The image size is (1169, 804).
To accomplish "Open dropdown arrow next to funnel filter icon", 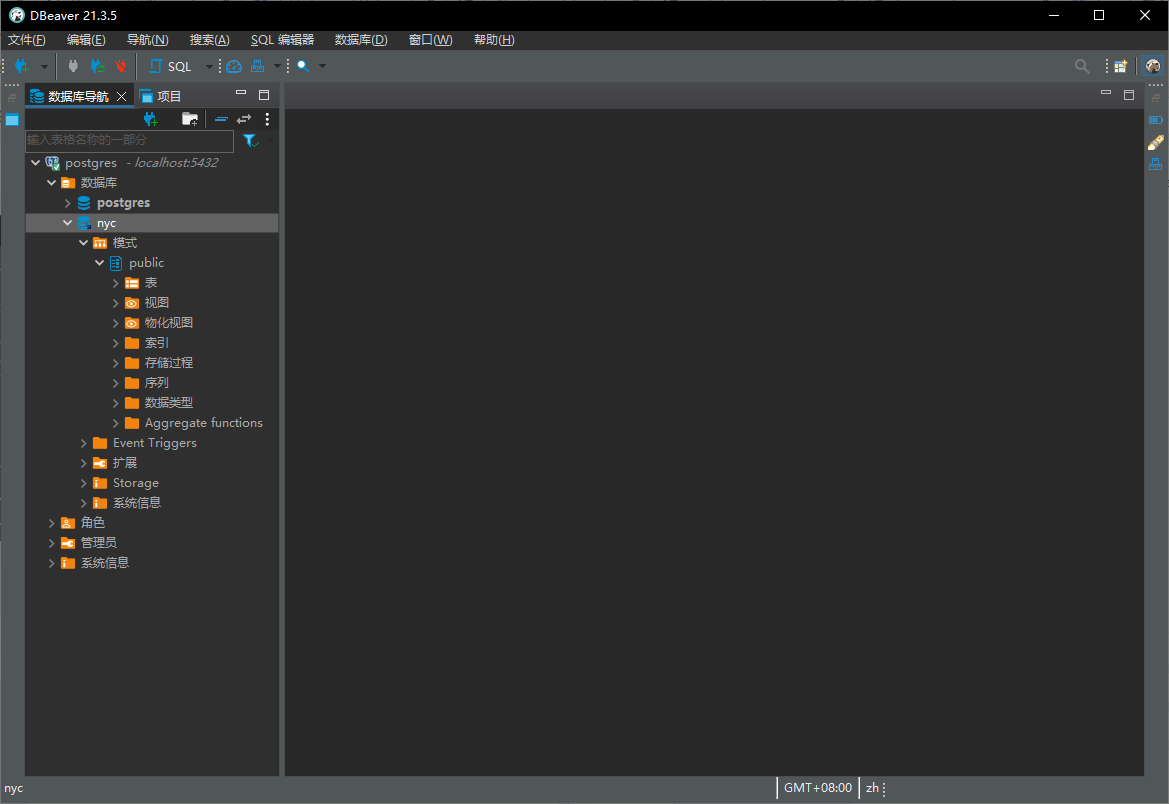I will pyautogui.click(x=270, y=140).
